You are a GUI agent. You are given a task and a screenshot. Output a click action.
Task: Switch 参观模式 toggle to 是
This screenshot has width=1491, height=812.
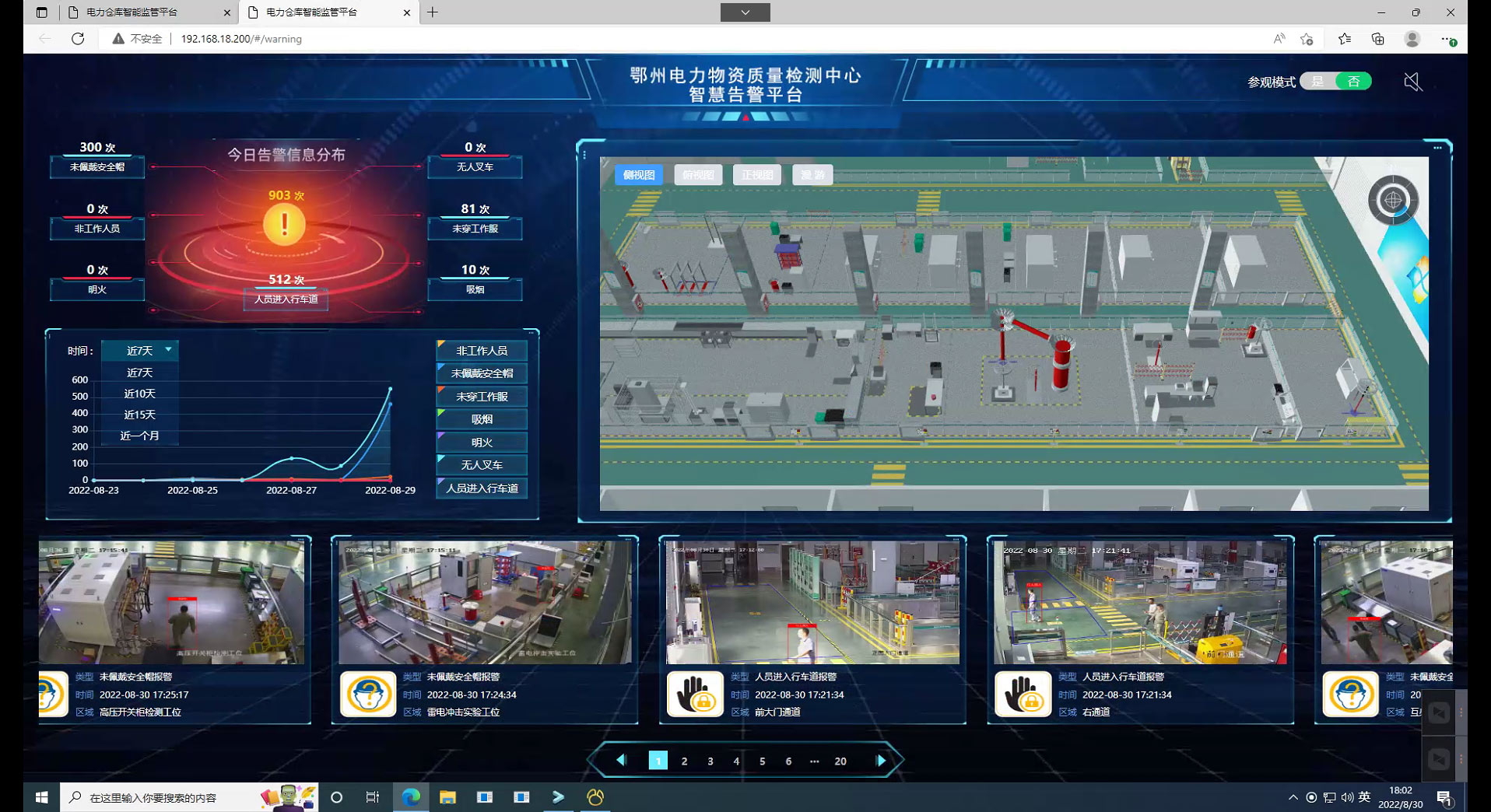pos(1317,82)
